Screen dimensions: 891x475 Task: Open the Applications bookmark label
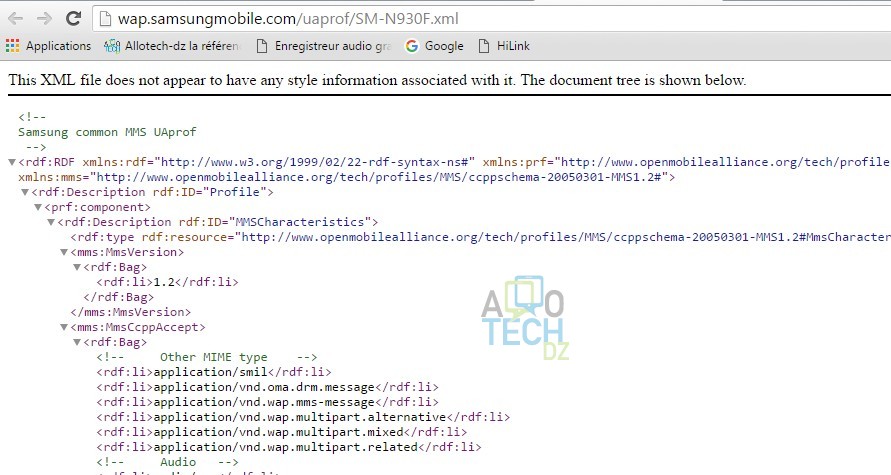pos(59,46)
